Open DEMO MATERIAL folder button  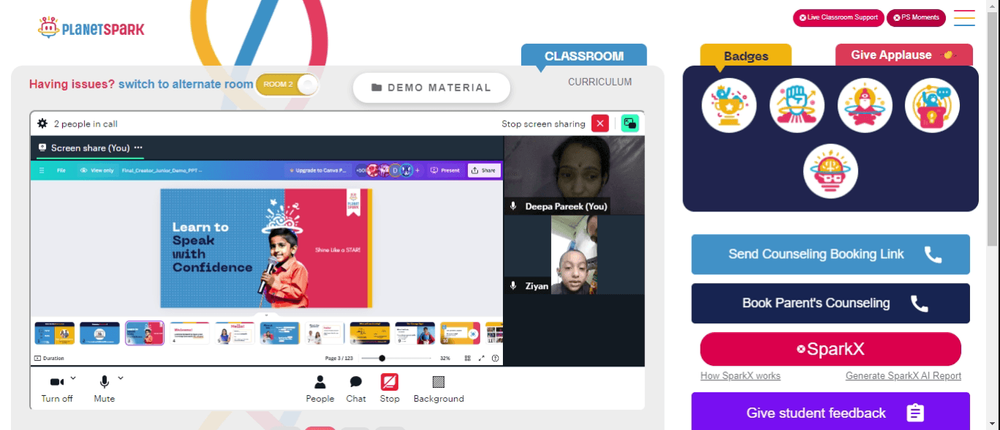pos(431,87)
